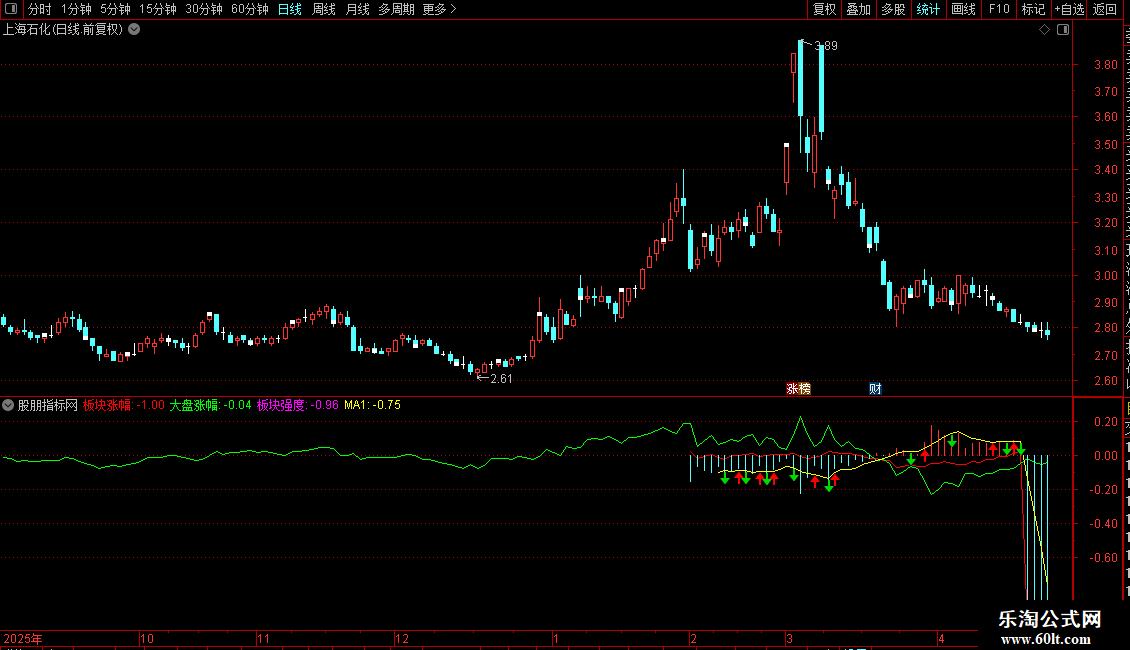Click the 2.61 low price label
Screen dimensions: 1130x650
501,378
